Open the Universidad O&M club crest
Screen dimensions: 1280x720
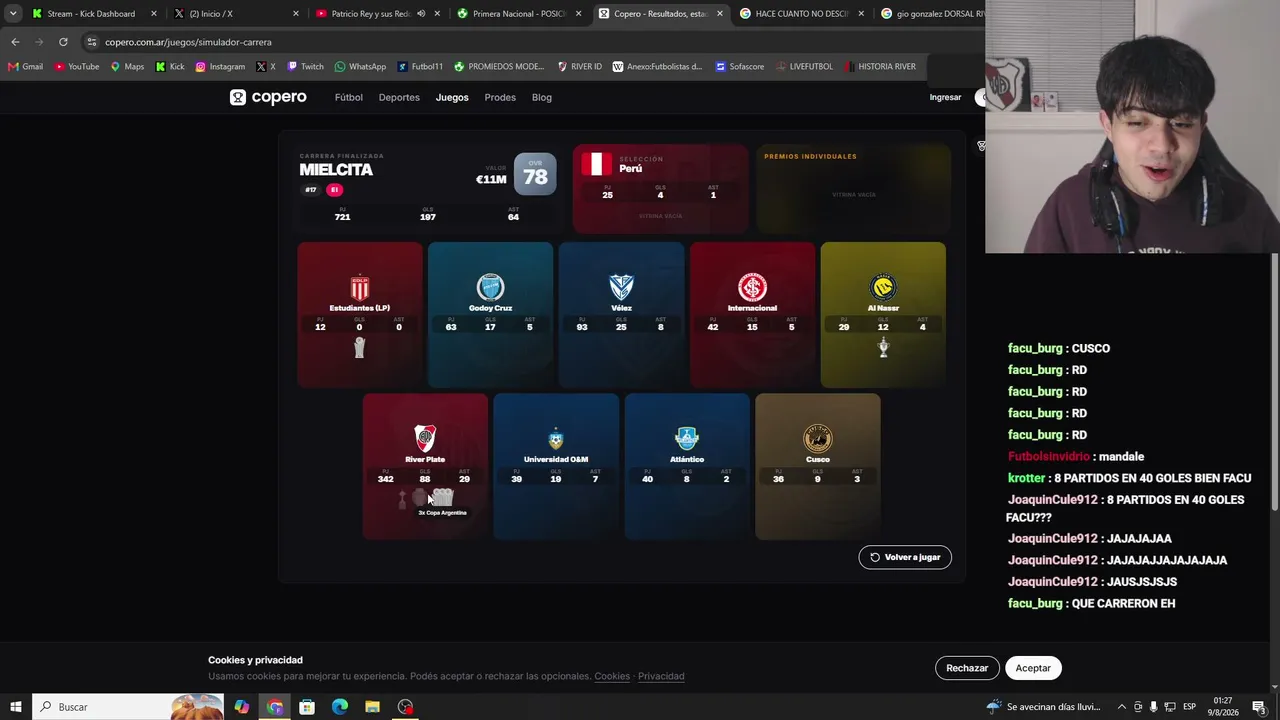pyautogui.click(x=556, y=439)
